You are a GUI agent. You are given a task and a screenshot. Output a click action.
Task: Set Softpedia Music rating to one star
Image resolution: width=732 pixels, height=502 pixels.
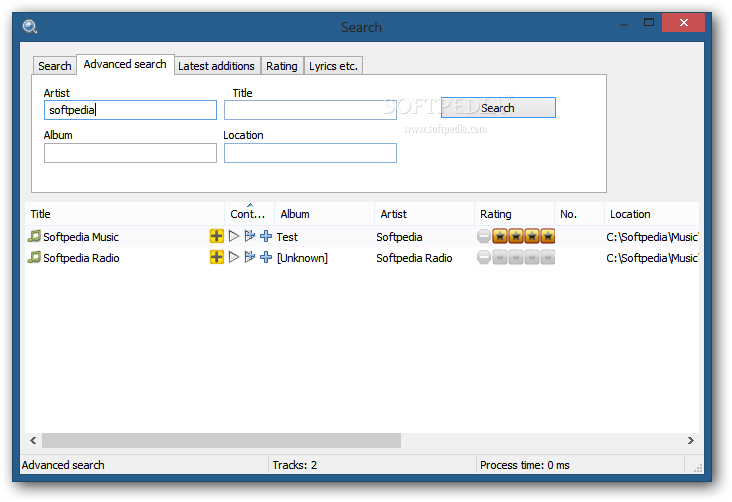click(x=500, y=236)
